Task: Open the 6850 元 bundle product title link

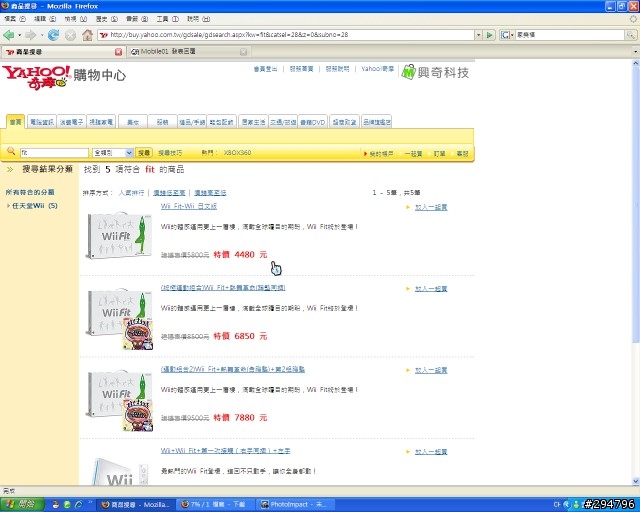Action: tap(223, 288)
